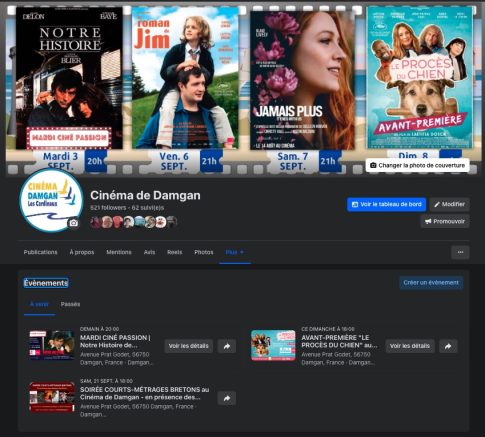The image size is (485, 437).
Task: Open the three-dots more options button
Action: (x=460, y=252)
